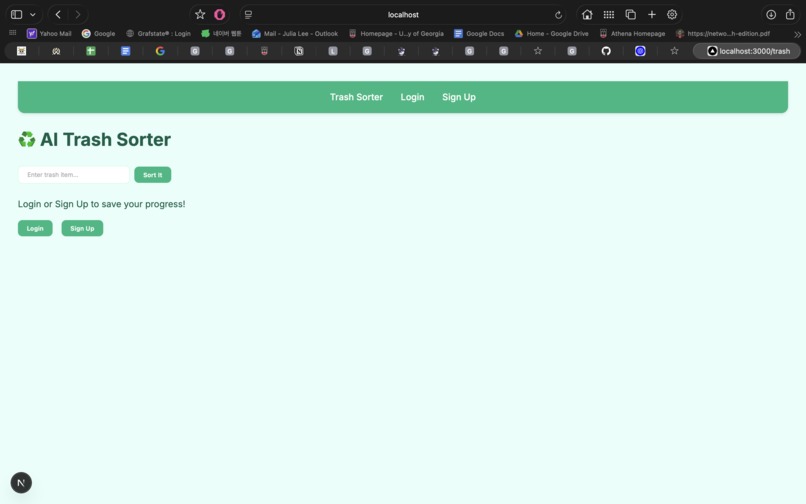Screen dimensions: 806x504
Task: Switch to the blue document icon tab
Action: click(125, 51)
